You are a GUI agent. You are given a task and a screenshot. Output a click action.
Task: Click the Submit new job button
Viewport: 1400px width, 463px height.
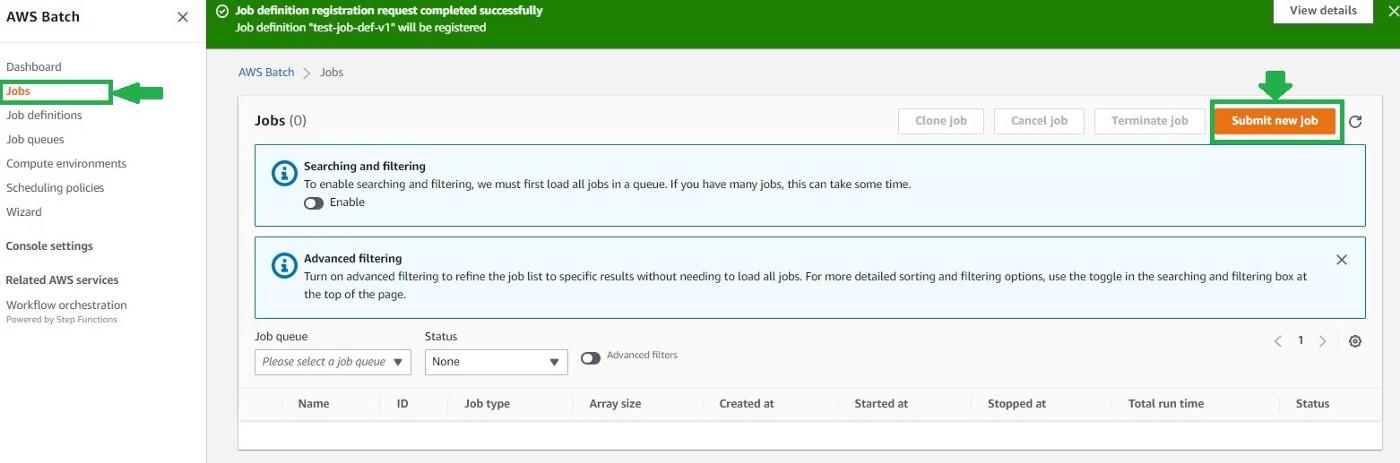click(x=1275, y=121)
